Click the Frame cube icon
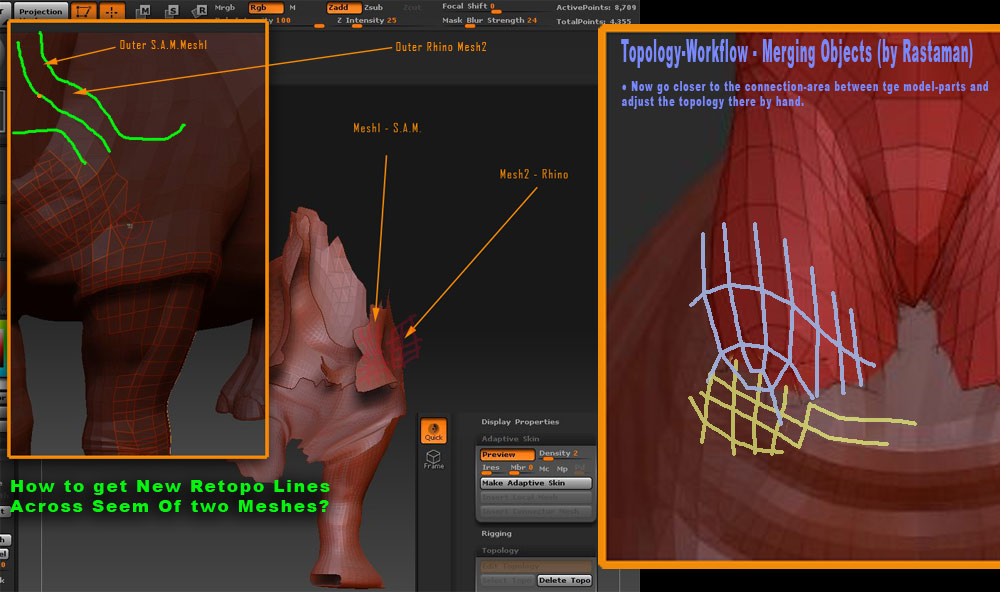The width and height of the screenshot is (1000, 592). coord(434,459)
